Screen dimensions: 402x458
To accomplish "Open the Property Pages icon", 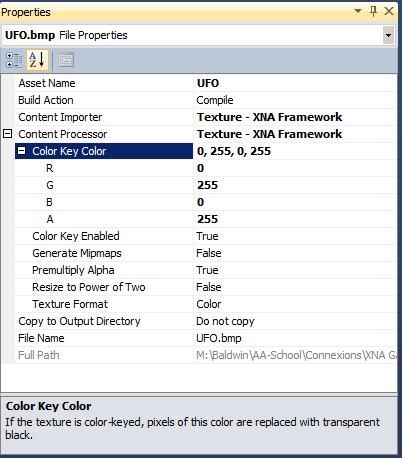I will (66, 61).
